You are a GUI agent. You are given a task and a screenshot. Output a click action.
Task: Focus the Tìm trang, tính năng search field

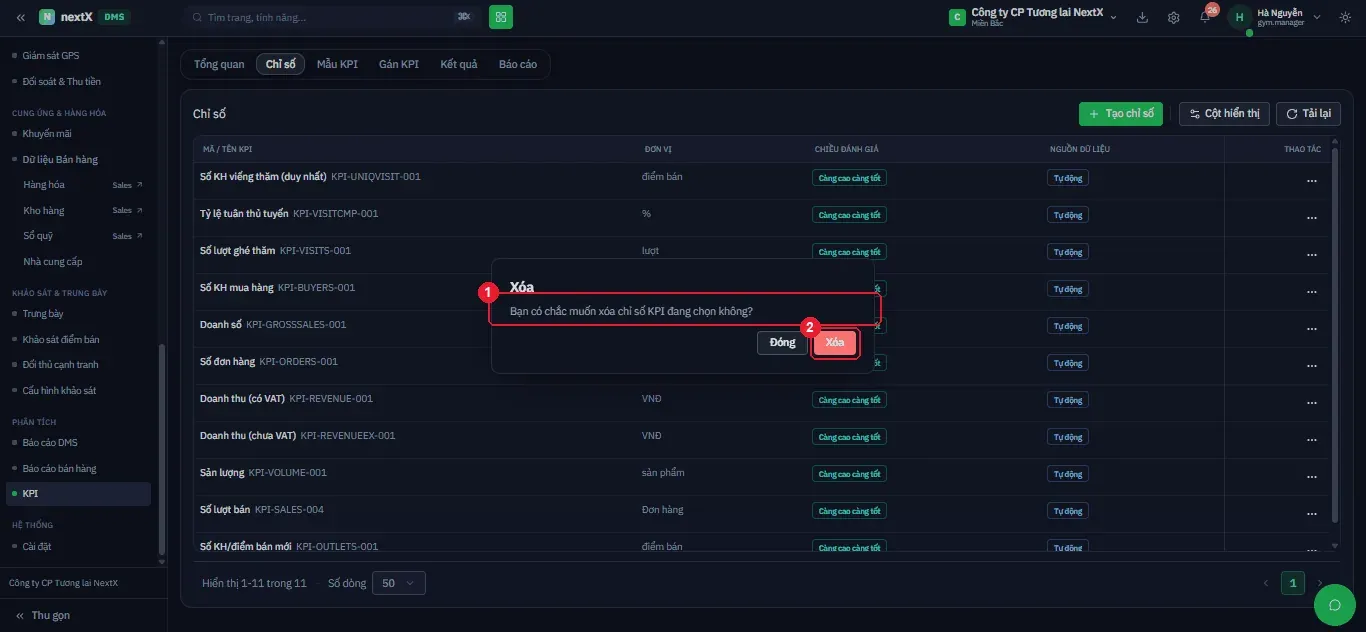point(333,17)
